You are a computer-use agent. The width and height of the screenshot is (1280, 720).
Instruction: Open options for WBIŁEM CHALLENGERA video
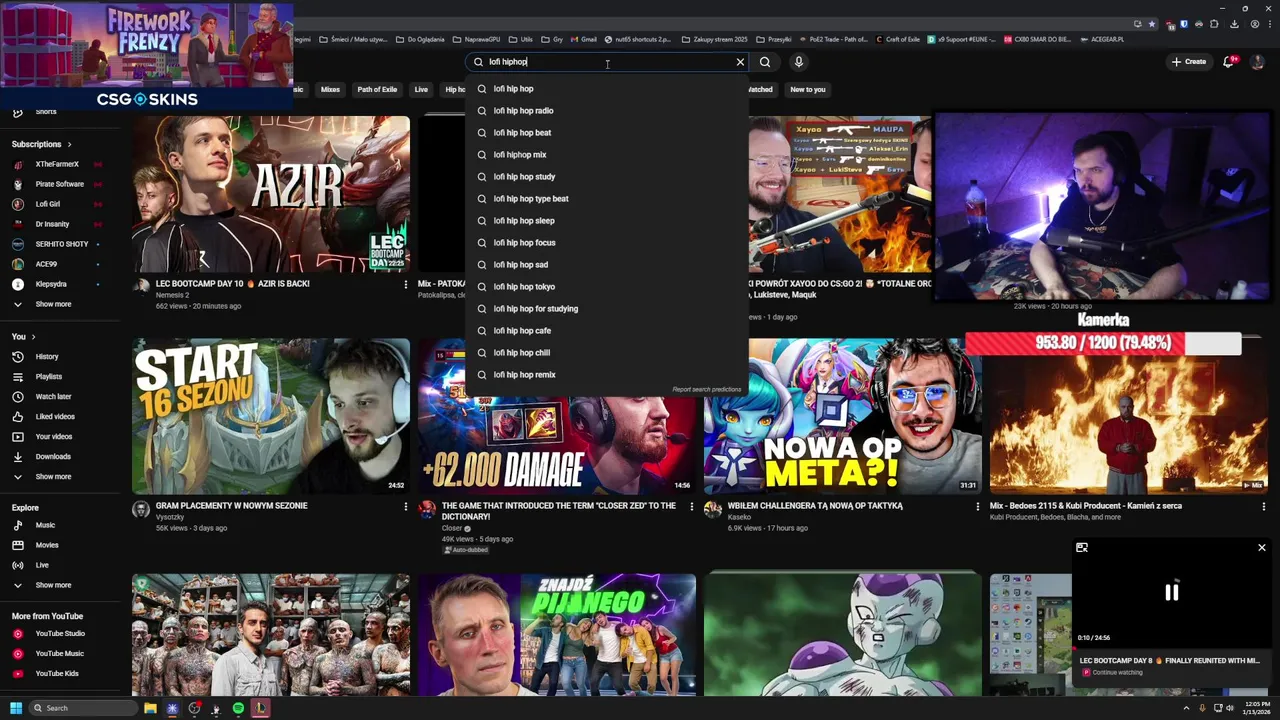point(977,507)
